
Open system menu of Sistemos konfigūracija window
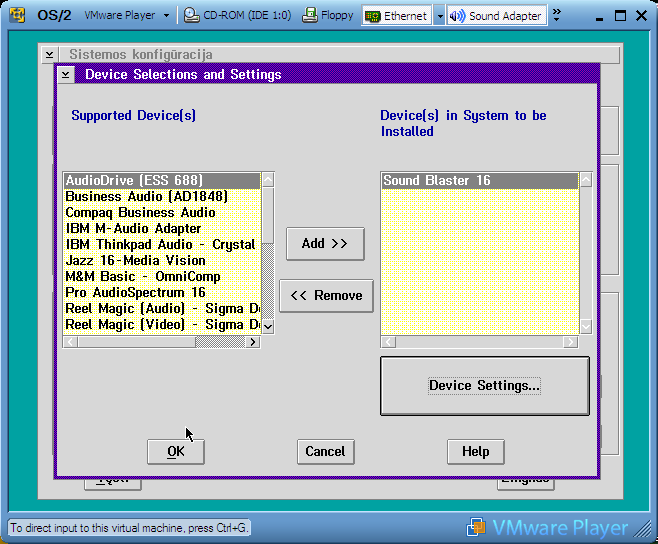(49, 55)
